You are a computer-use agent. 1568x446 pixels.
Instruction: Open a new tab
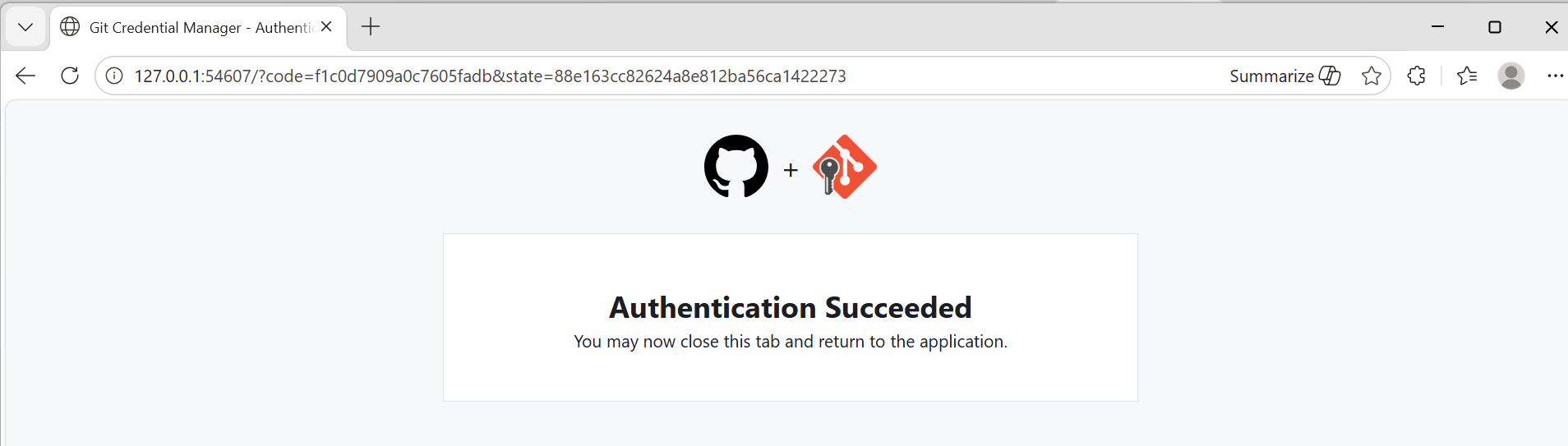click(371, 27)
